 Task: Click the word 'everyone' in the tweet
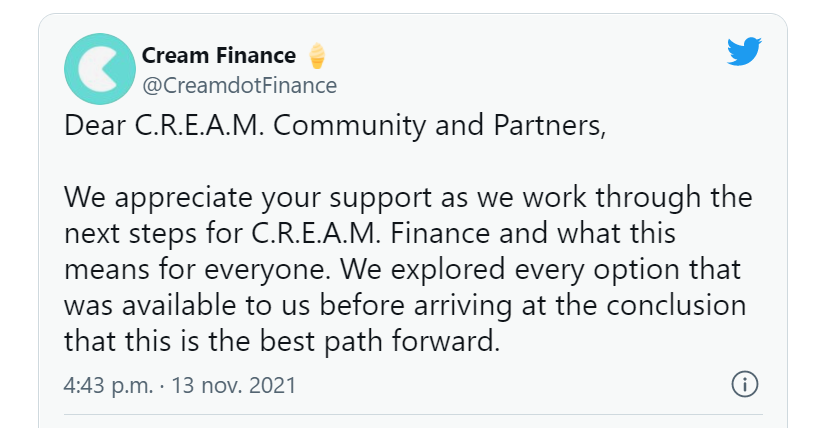(268, 271)
